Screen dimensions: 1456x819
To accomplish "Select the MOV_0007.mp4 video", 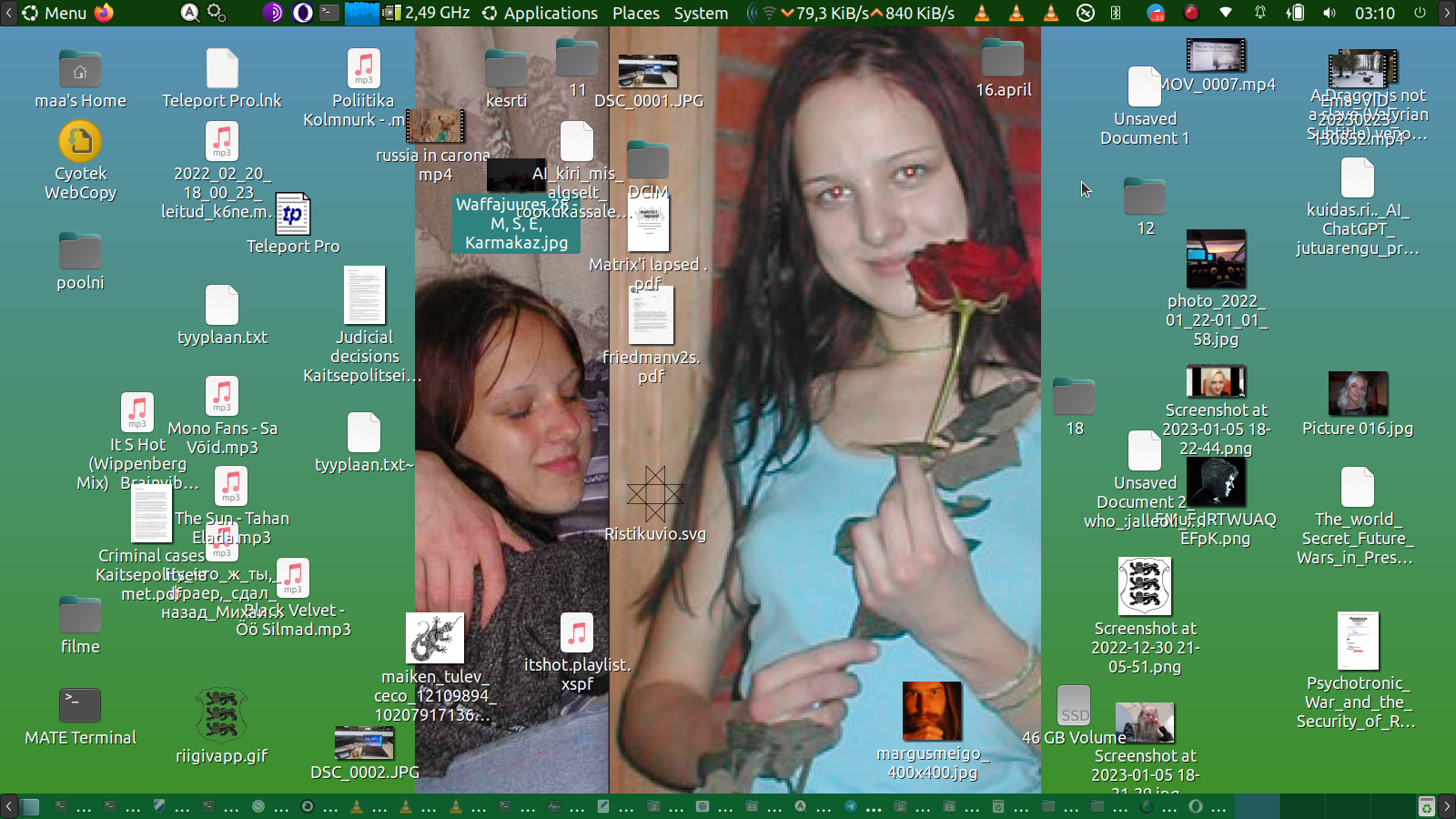I will pos(1216,66).
